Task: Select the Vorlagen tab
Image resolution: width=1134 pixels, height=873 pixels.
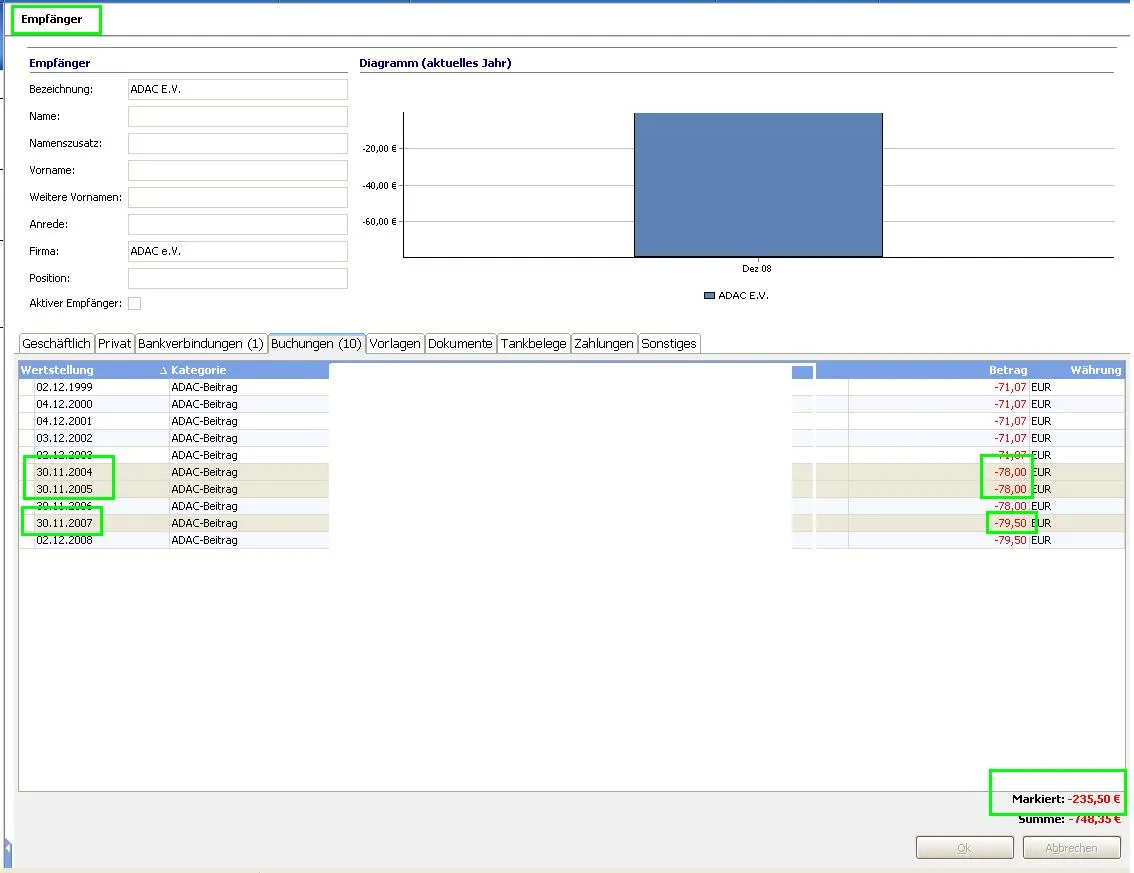Action: (x=395, y=343)
